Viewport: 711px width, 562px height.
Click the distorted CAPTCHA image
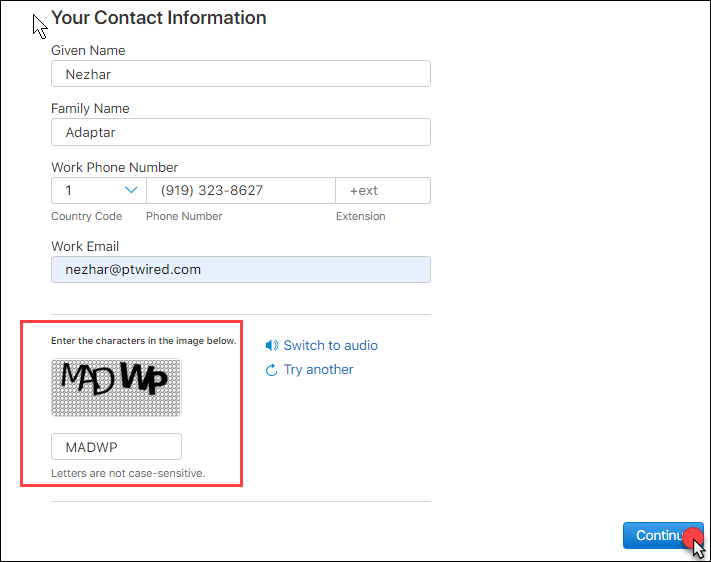[116, 387]
